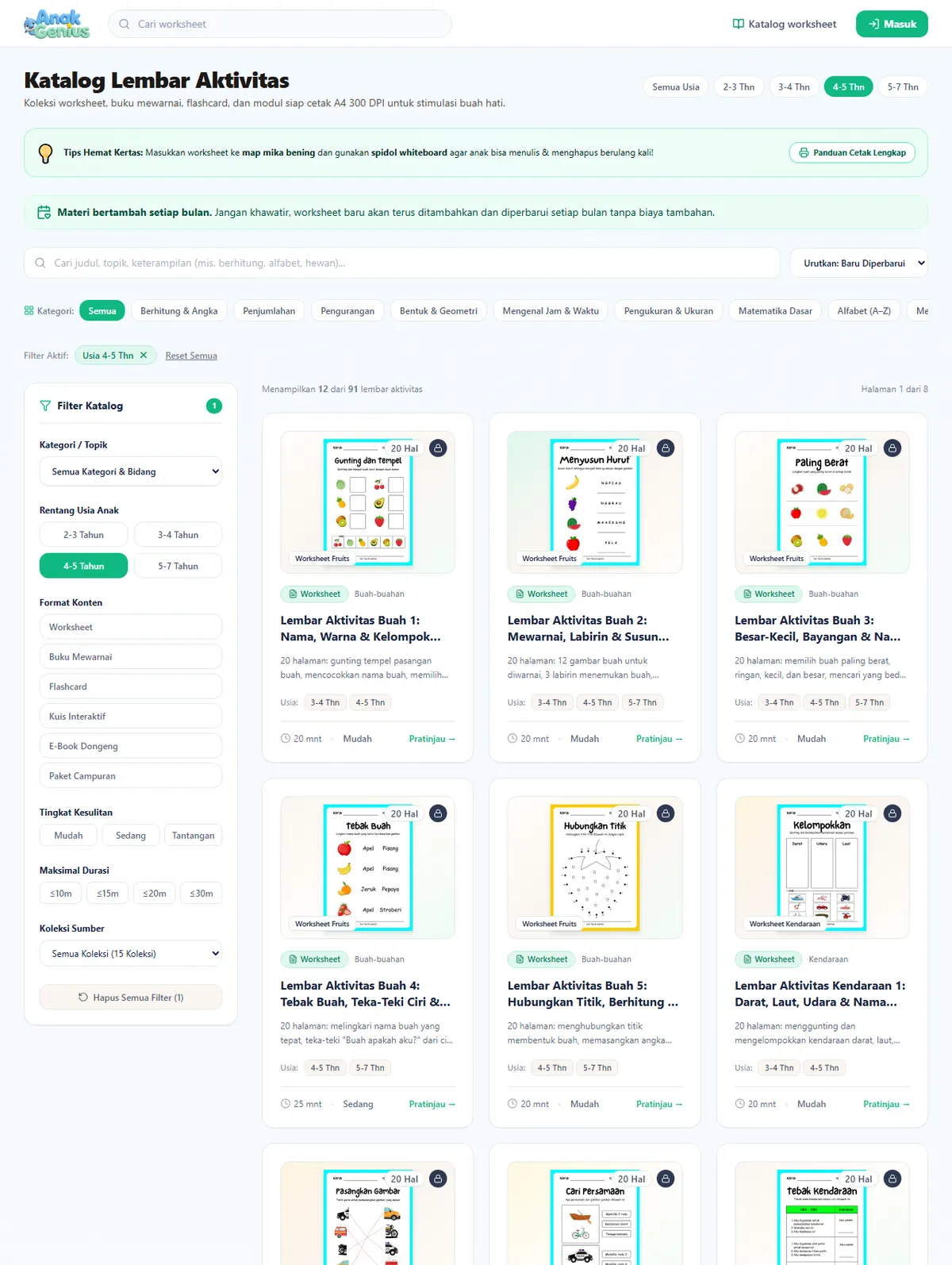This screenshot has height=1265, width=952.
Task: Click the book icon beside Katalog worksheet
Action: pyautogui.click(x=739, y=24)
